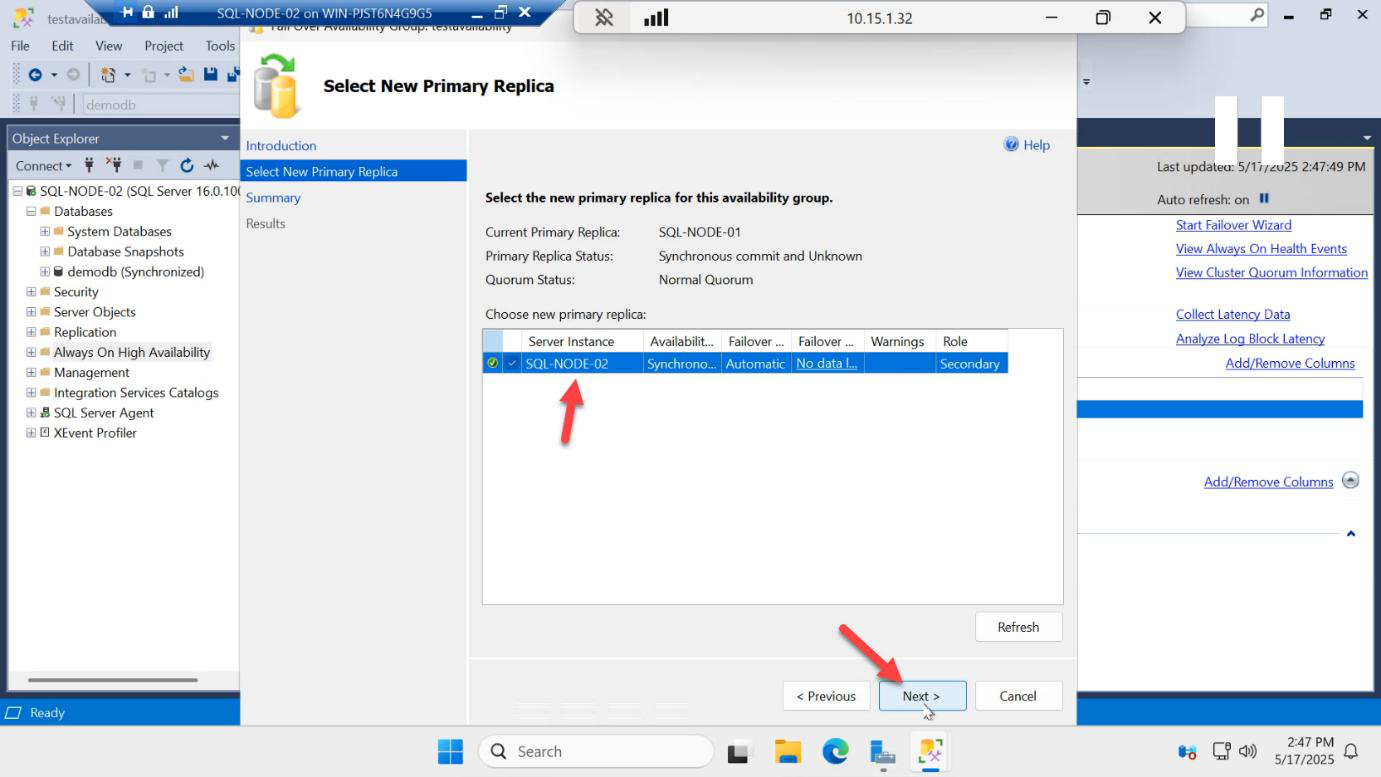Click Add/Remove Columns collapse circle icon
Viewport: 1381px width, 777px height.
click(x=1351, y=480)
